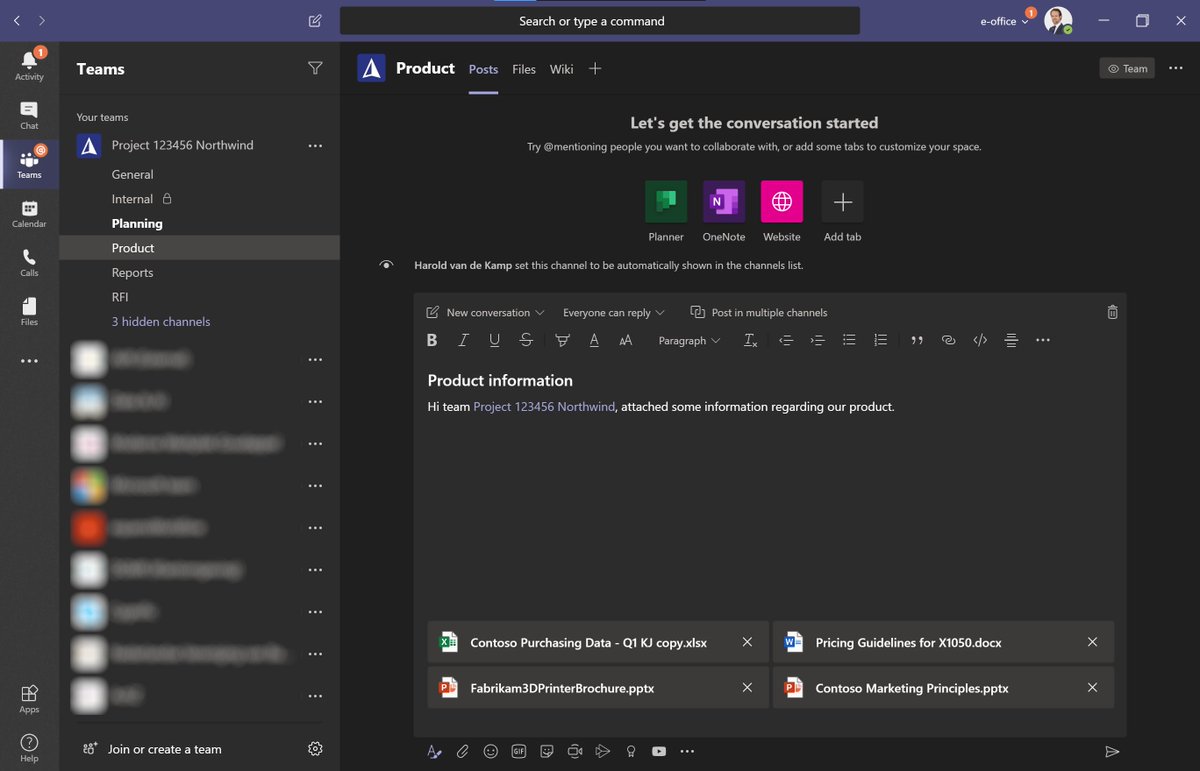
Task: Add a new tab with plus icon
Action: click(595, 68)
